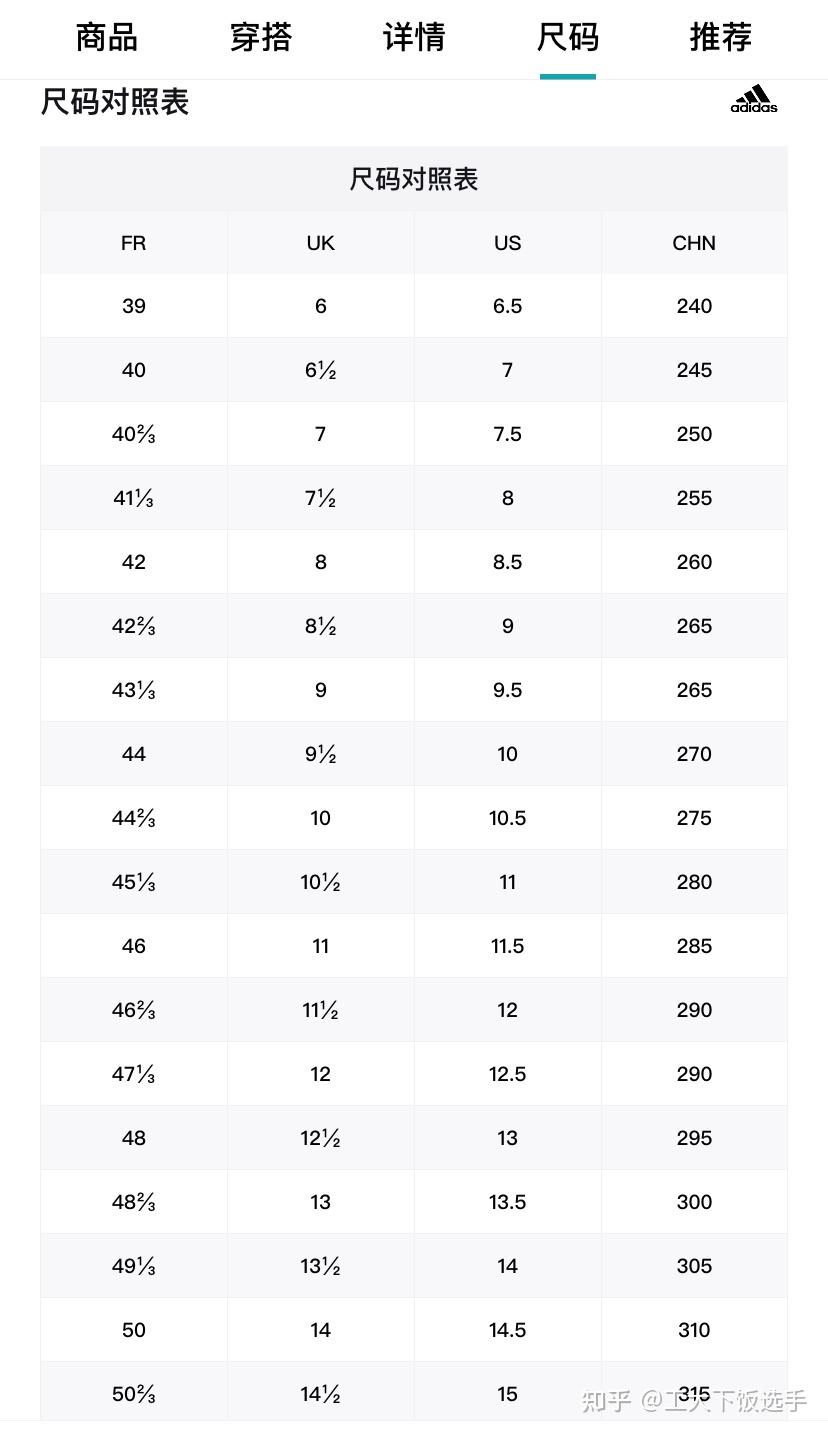828x1434 pixels.
Task: Click the CHN 300 cell
Action: (694, 1202)
